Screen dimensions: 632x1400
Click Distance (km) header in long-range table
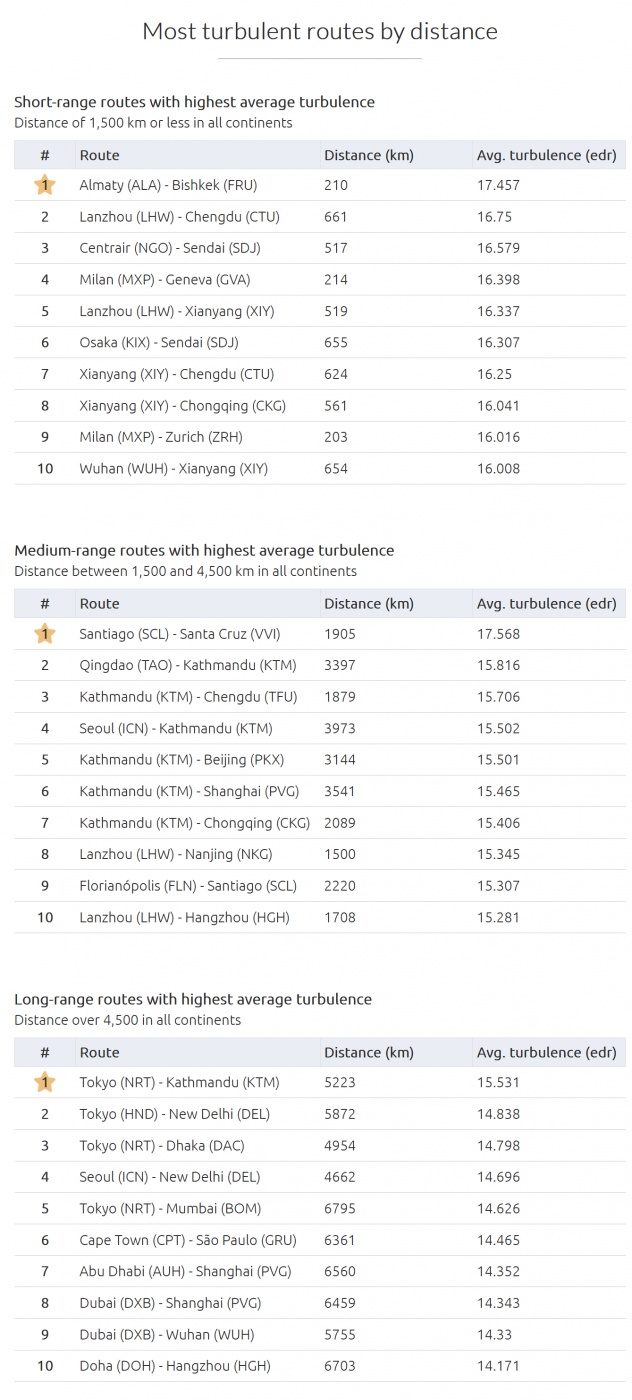coord(368,1052)
